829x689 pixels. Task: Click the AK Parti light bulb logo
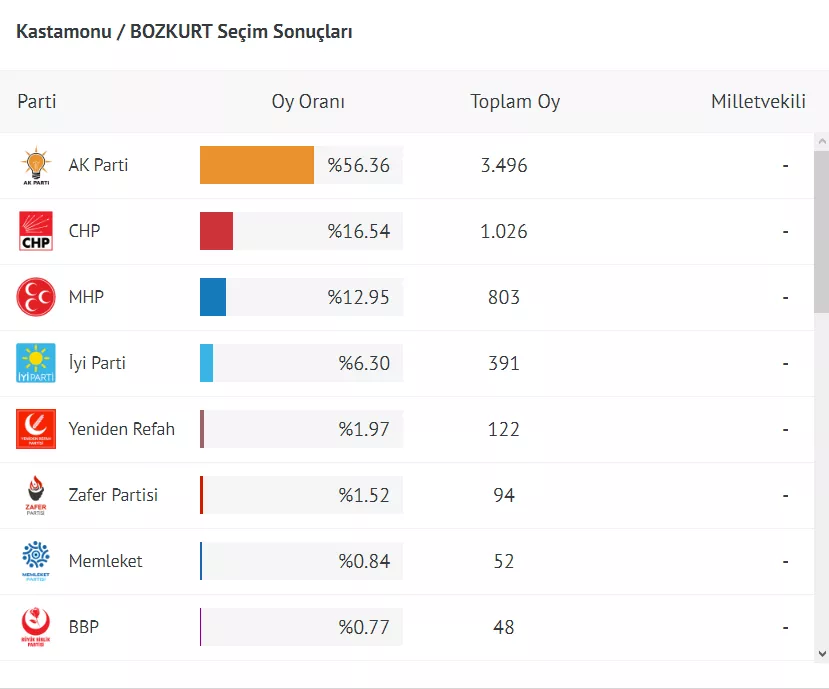point(36,166)
